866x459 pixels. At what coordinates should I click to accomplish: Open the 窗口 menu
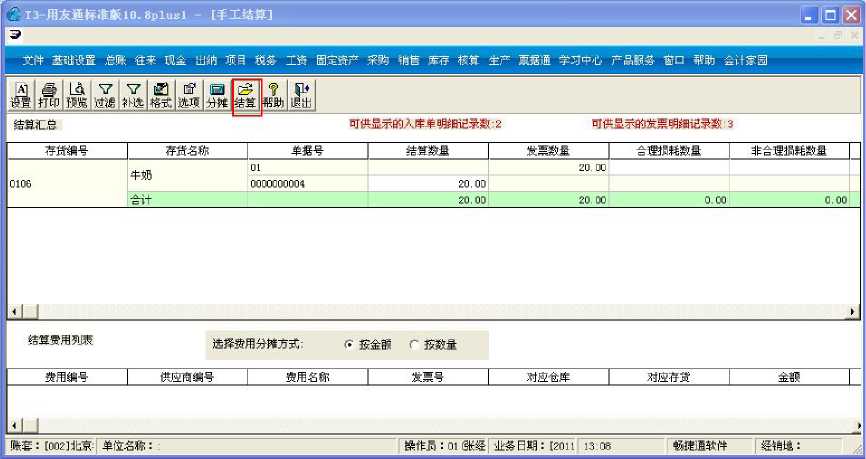point(674,61)
